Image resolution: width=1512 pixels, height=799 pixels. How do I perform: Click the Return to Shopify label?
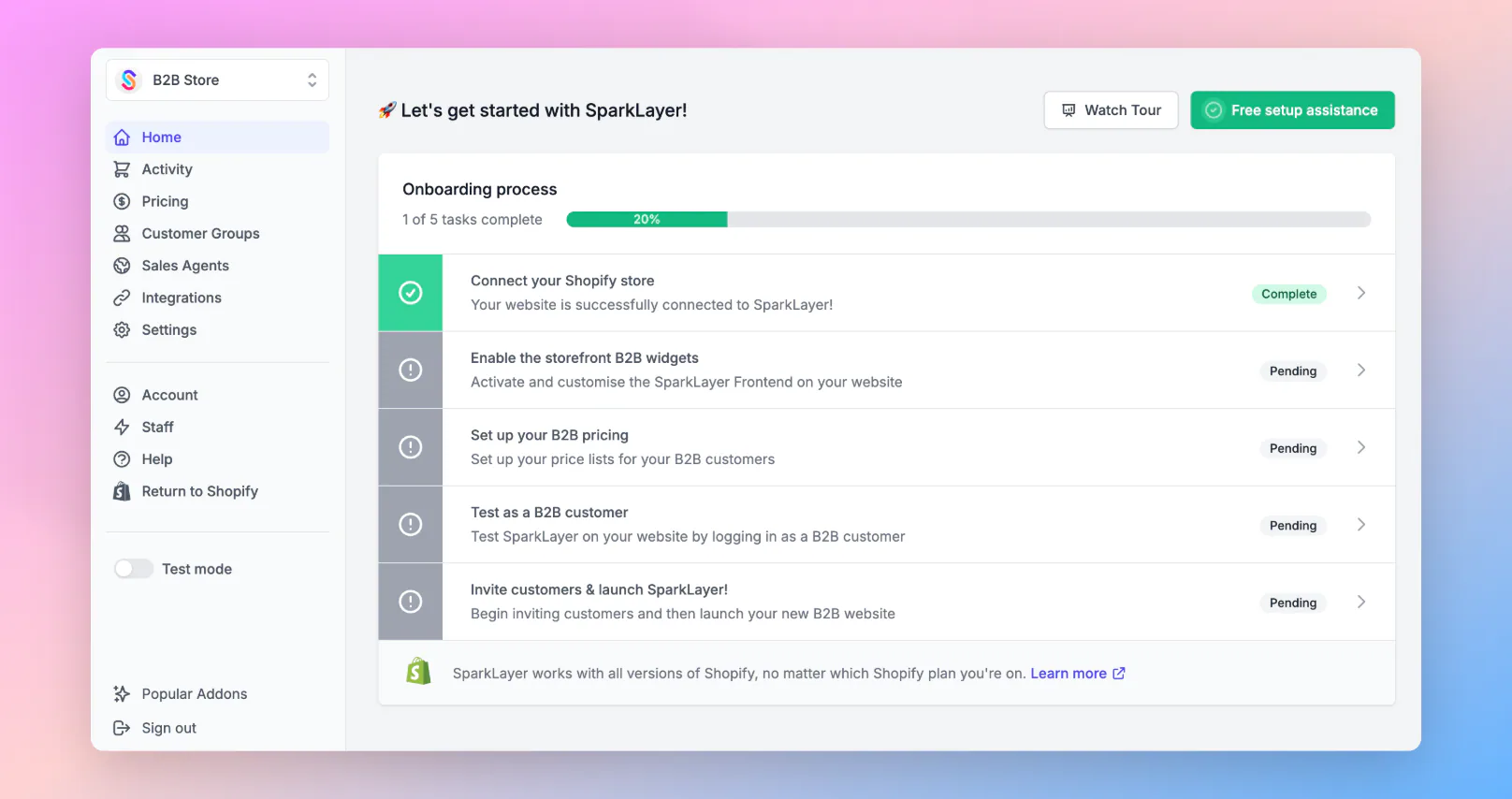coord(200,492)
